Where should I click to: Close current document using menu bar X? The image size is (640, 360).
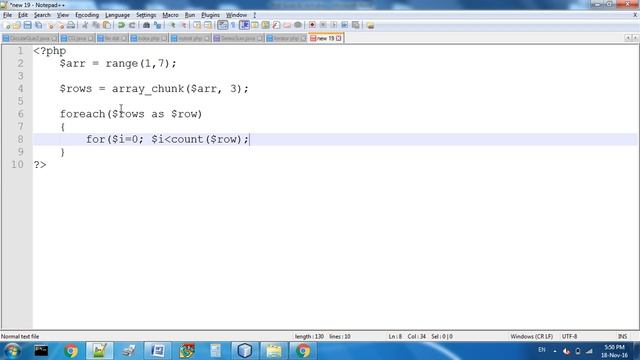(635, 15)
